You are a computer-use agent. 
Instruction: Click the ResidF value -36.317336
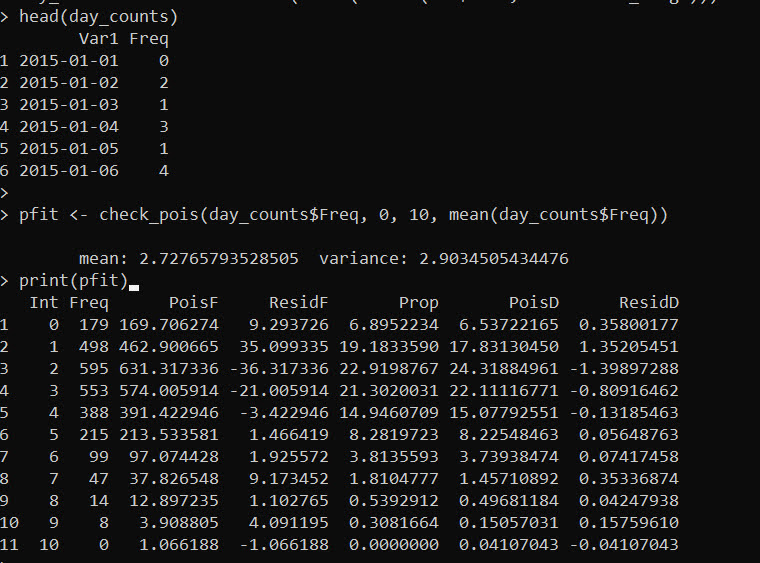click(279, 369)
